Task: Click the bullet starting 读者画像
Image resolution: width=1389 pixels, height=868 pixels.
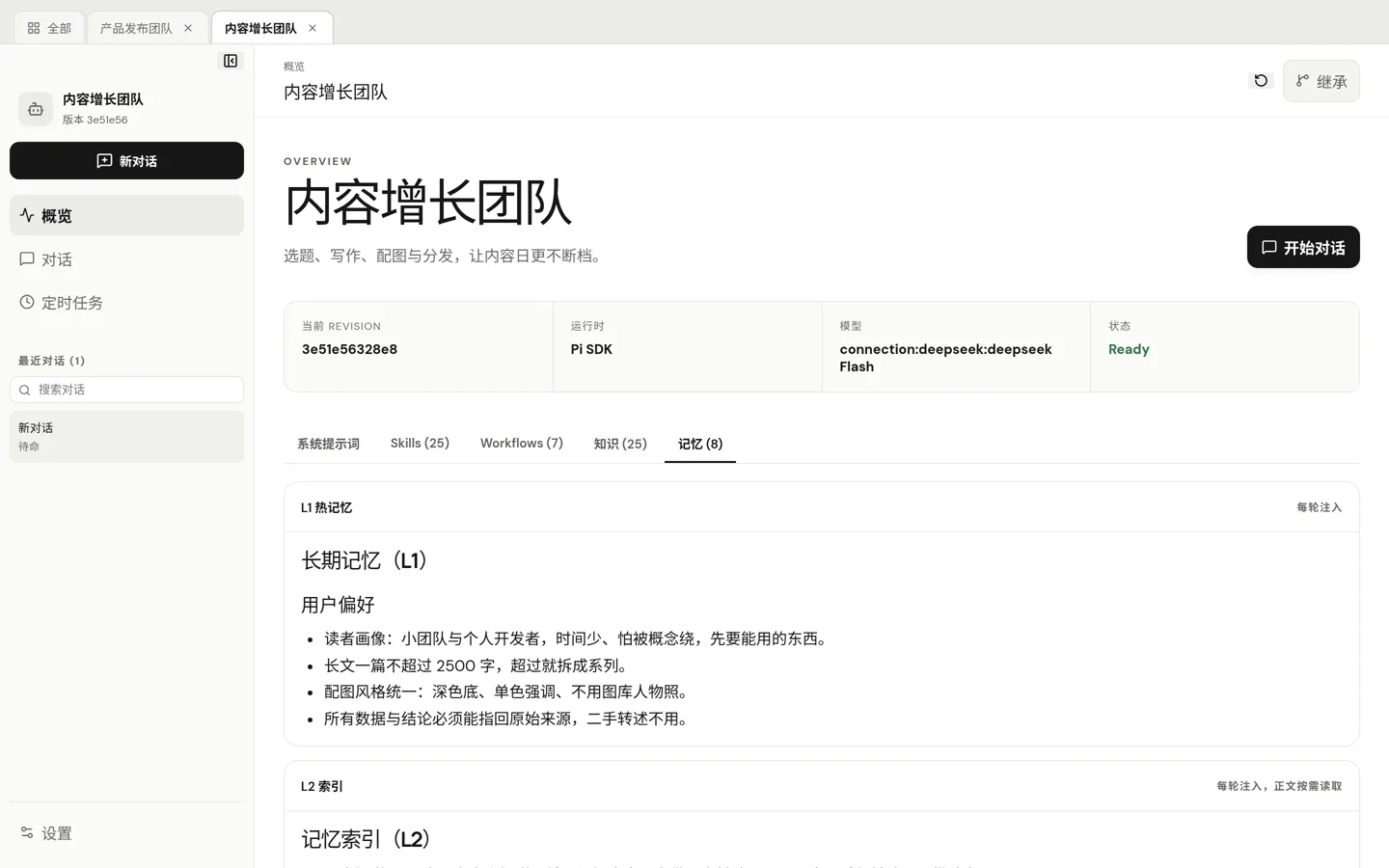Action: click(578, 638)
